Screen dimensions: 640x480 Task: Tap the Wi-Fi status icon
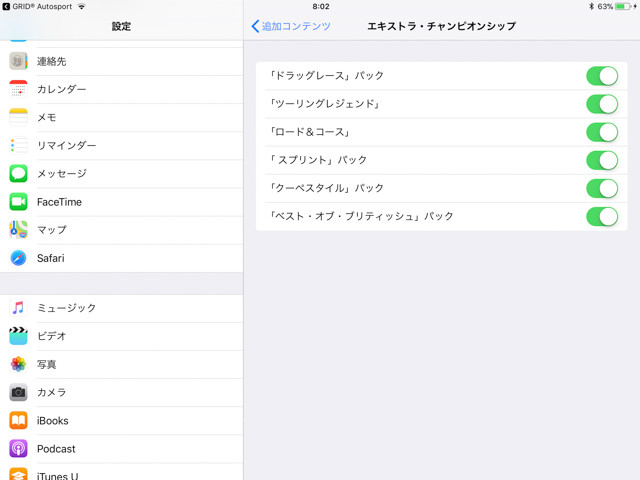coord(82,7)
